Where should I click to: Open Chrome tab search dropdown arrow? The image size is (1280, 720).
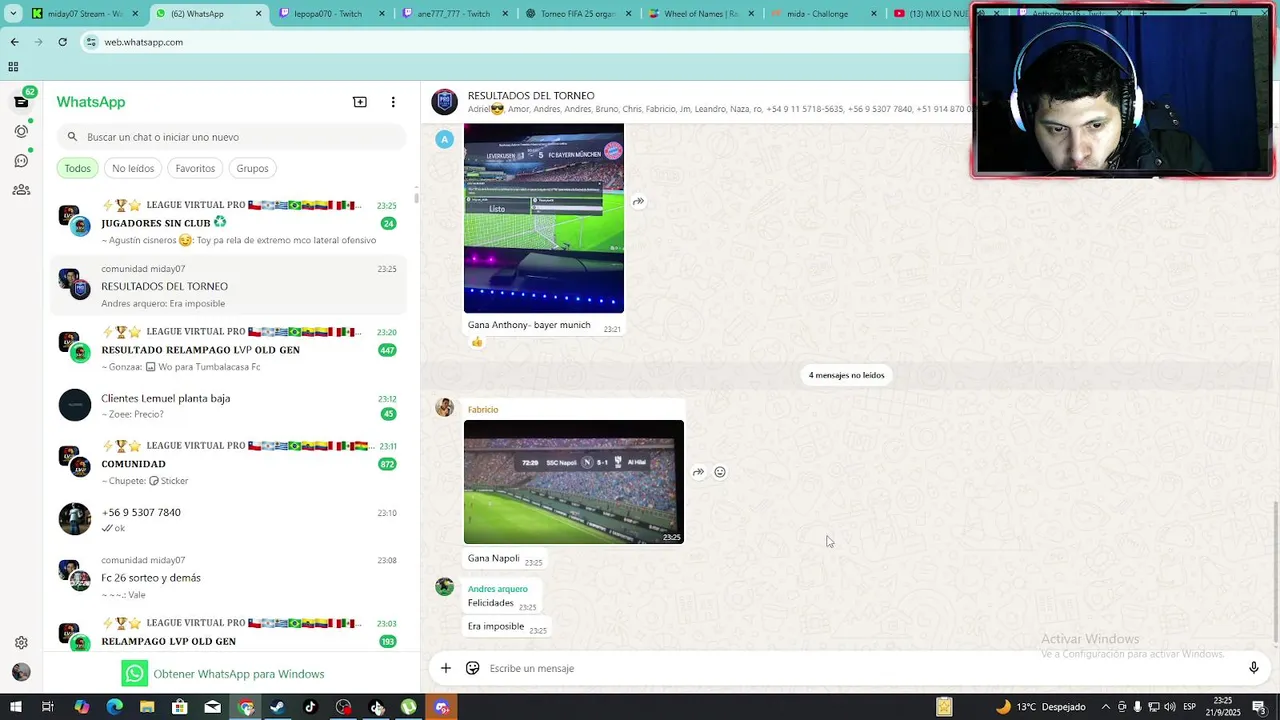13,14
